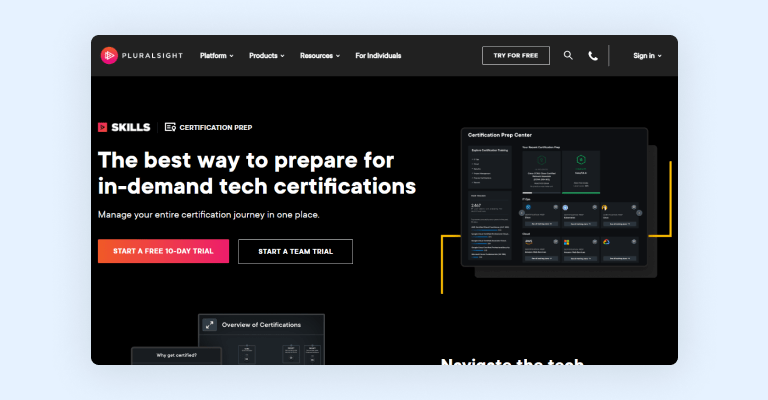The width and height of the screenshot is (768, 400).
Task: Click the AWS logo in Certification Prep Center
Action: (528, 242)
